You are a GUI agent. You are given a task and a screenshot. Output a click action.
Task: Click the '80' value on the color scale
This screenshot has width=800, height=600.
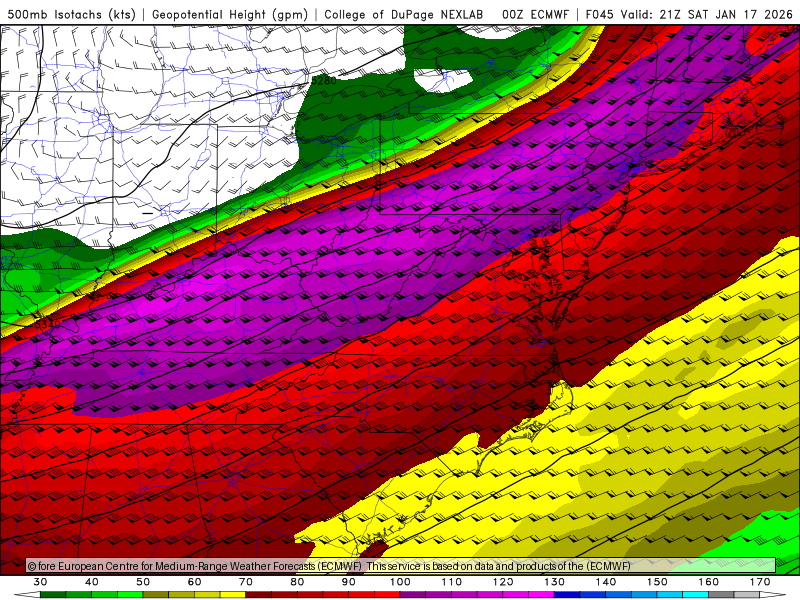click(x=297, y=582)
